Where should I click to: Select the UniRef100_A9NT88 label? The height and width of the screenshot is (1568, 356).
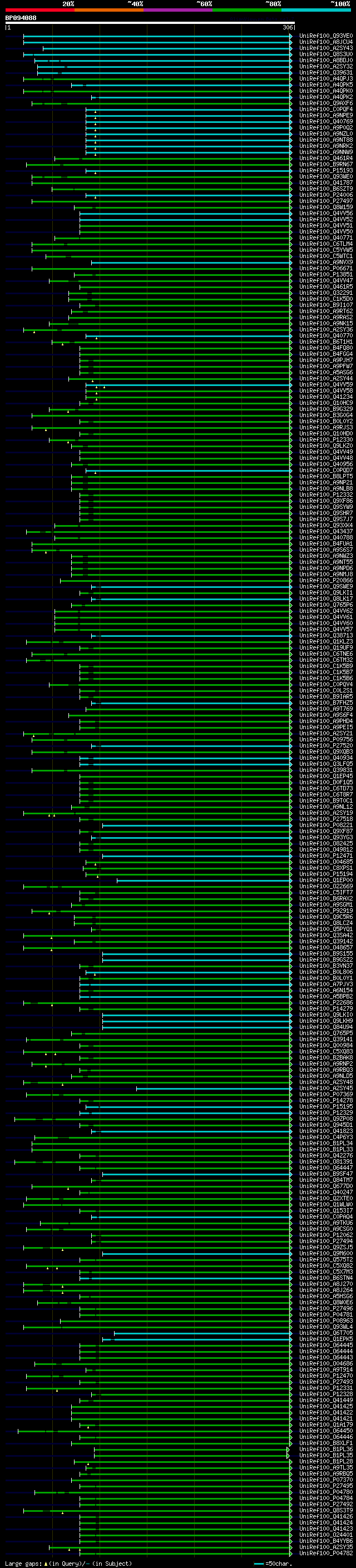click(x=326, y=140)
